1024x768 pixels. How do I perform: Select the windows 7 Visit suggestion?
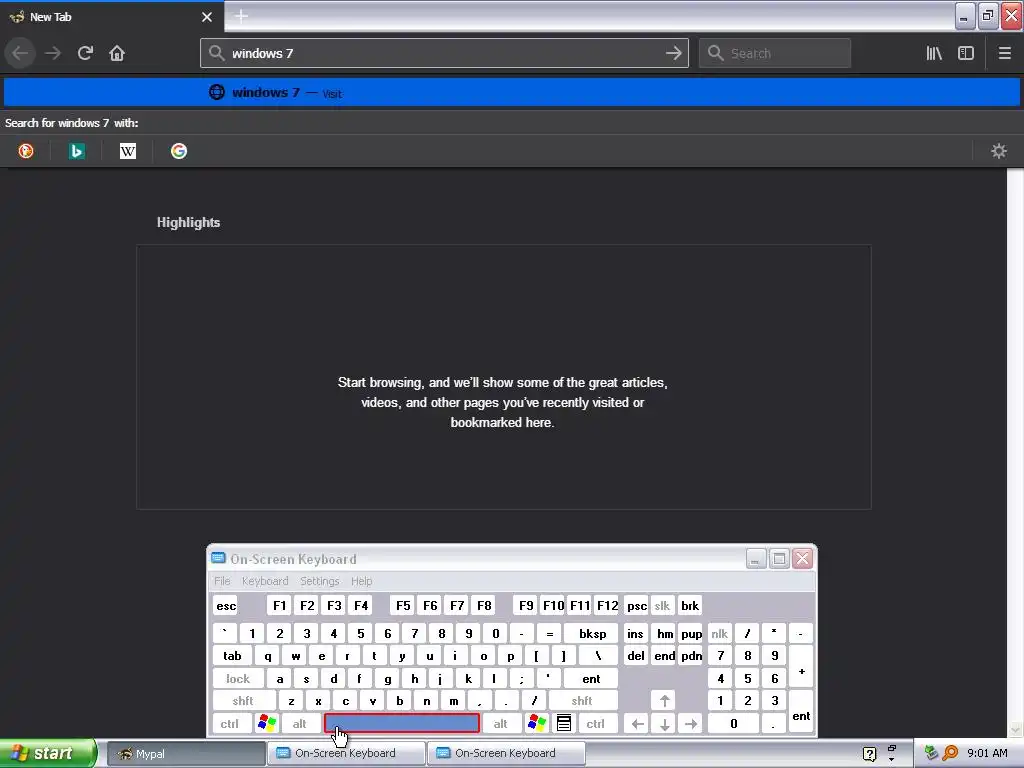pyautogui.click(x=511, y=92)
